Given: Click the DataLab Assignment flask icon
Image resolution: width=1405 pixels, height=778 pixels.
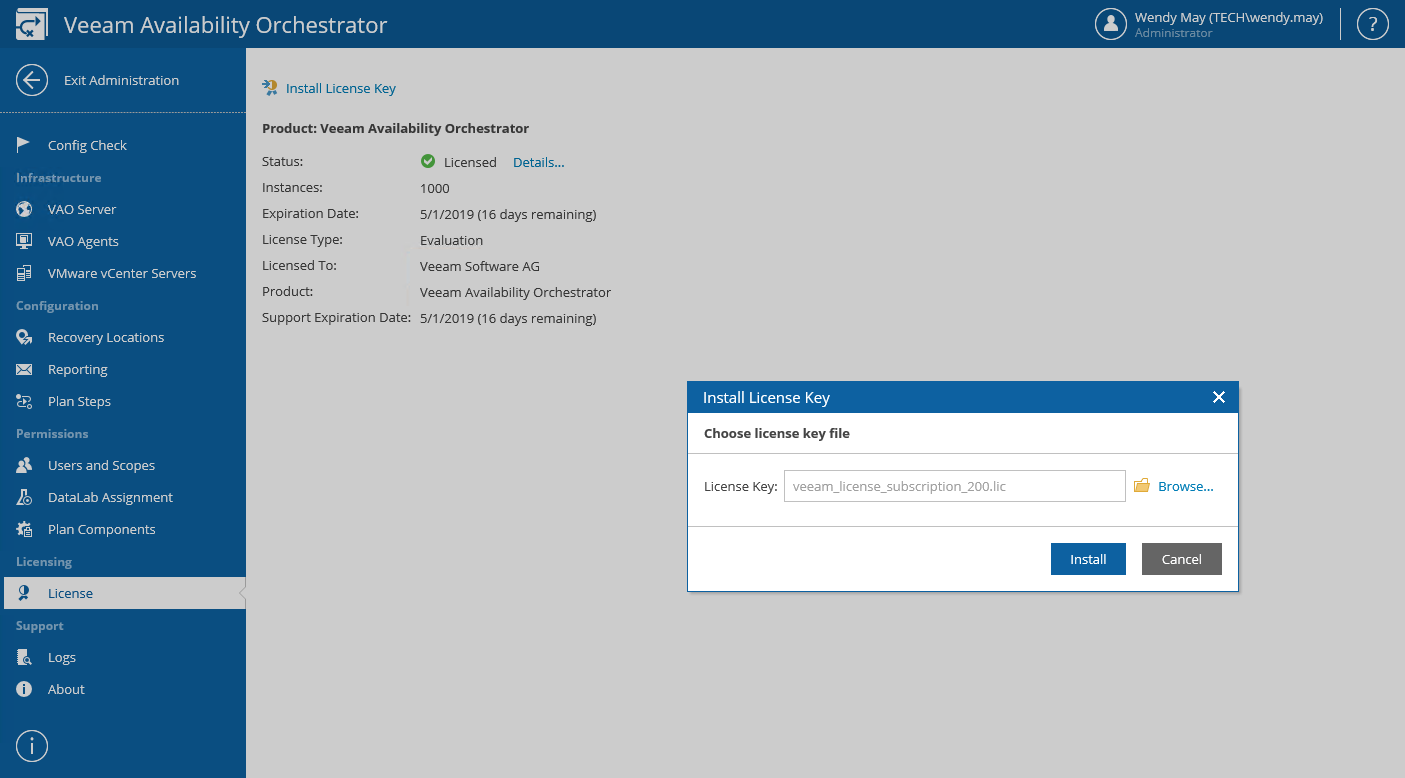Looking at the screenshot, I should tap(24, 497).
